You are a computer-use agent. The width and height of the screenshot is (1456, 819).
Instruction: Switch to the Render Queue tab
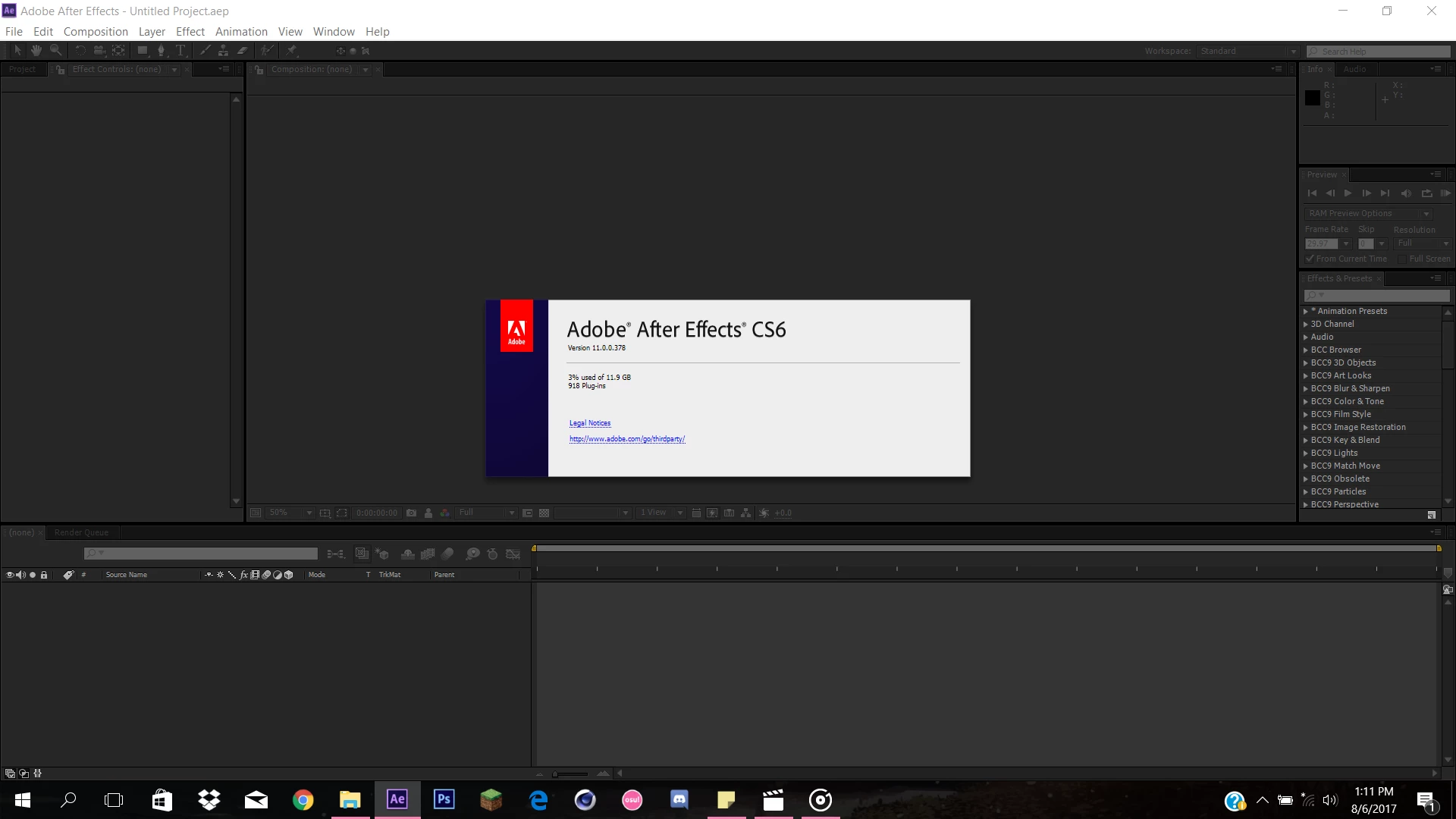81,532
